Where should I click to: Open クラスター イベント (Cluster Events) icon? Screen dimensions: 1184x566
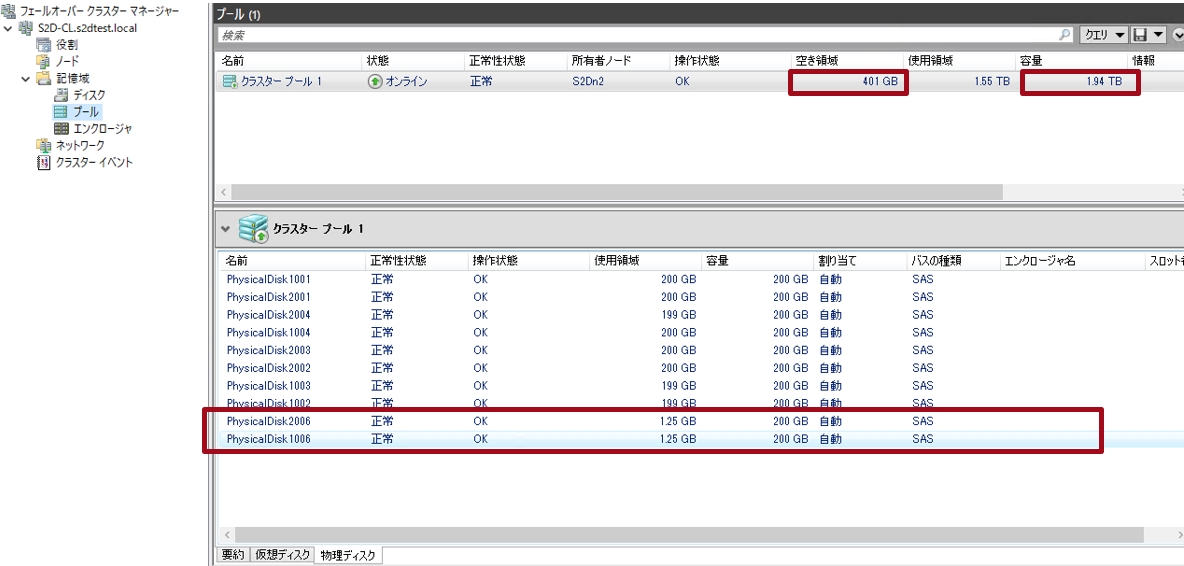coord(44,163)
